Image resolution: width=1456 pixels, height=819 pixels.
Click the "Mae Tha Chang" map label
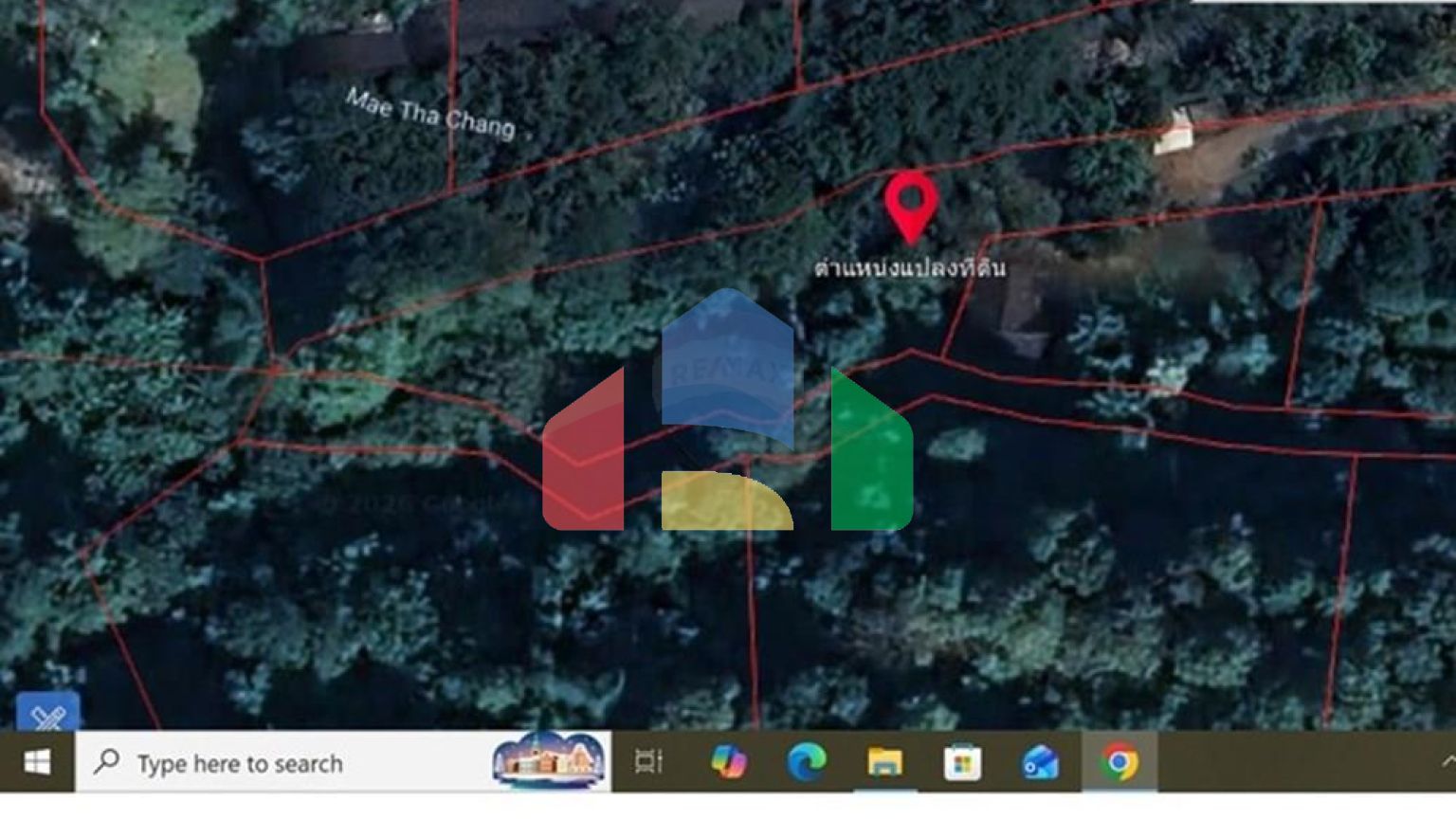(x=429, y=114)
